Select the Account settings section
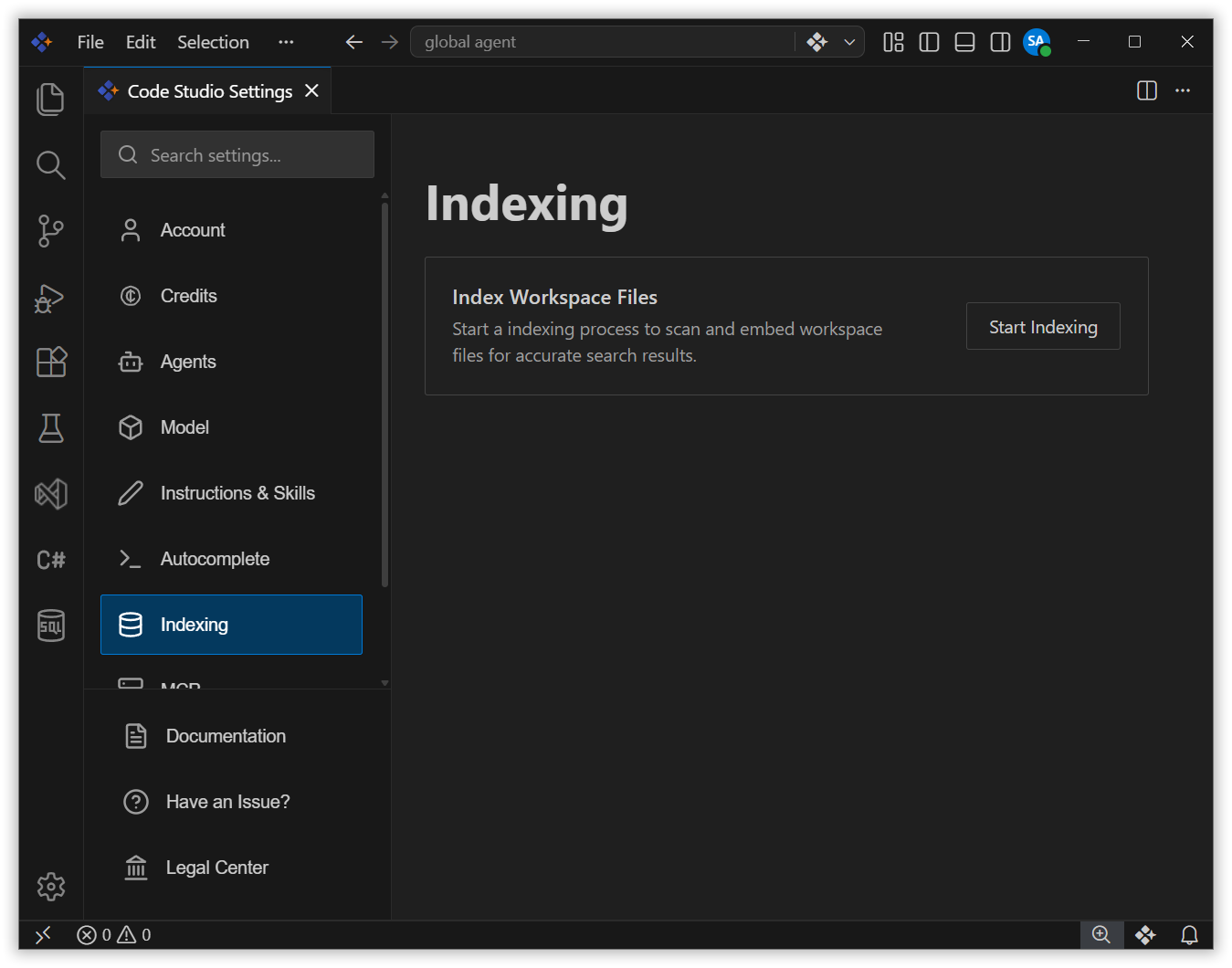 [x=231, y=230]
